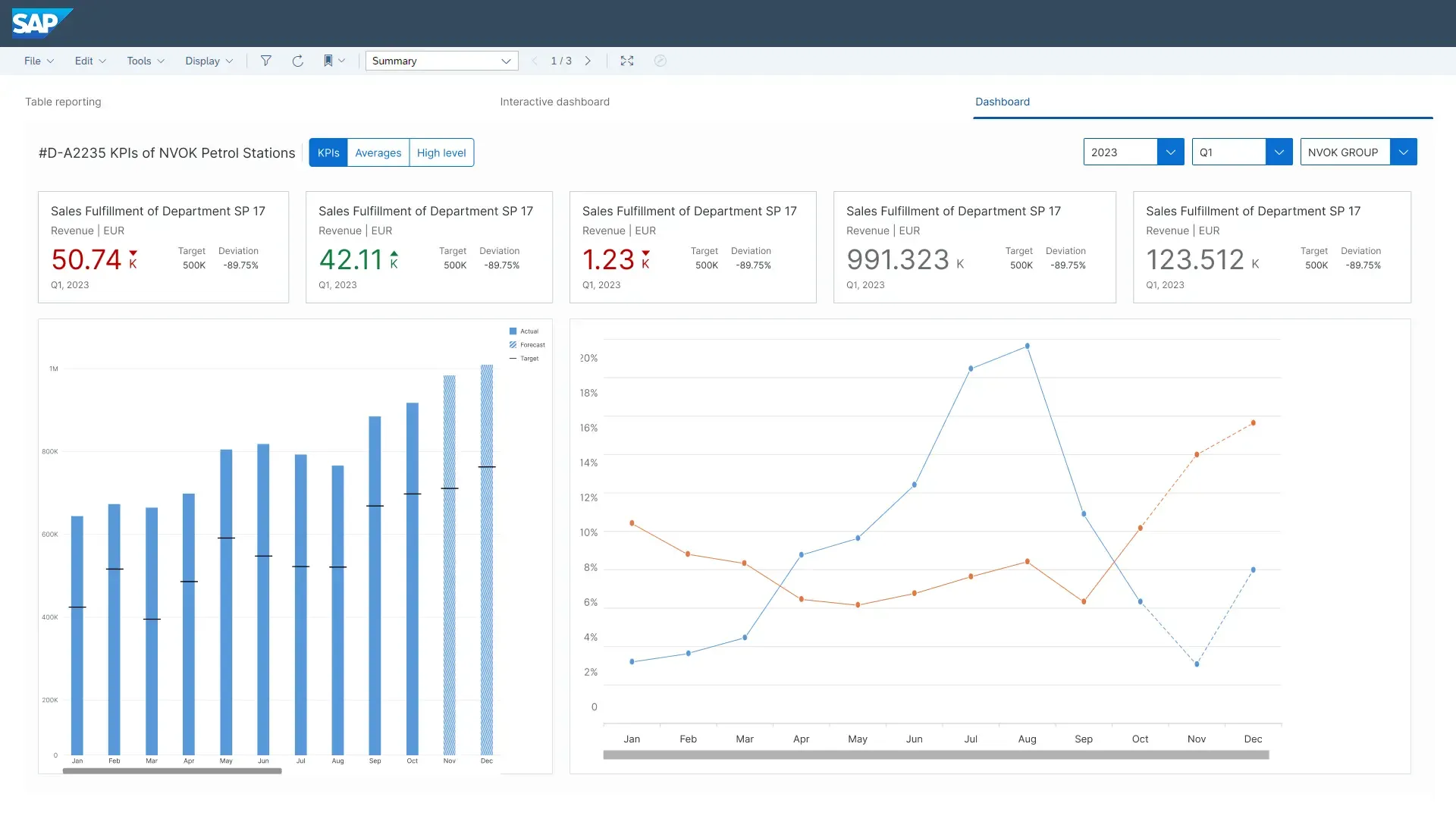Open the 2023 year dropdown
Image resolution: width=1456 pixels, height=819 pixels.
(x=1134, y=152)
